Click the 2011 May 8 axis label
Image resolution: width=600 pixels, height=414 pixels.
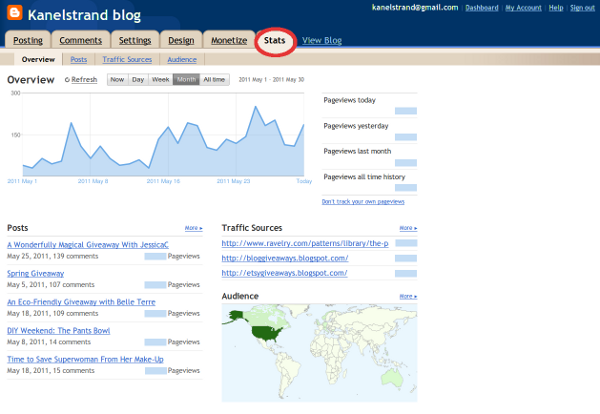click(x=93, y=181)
